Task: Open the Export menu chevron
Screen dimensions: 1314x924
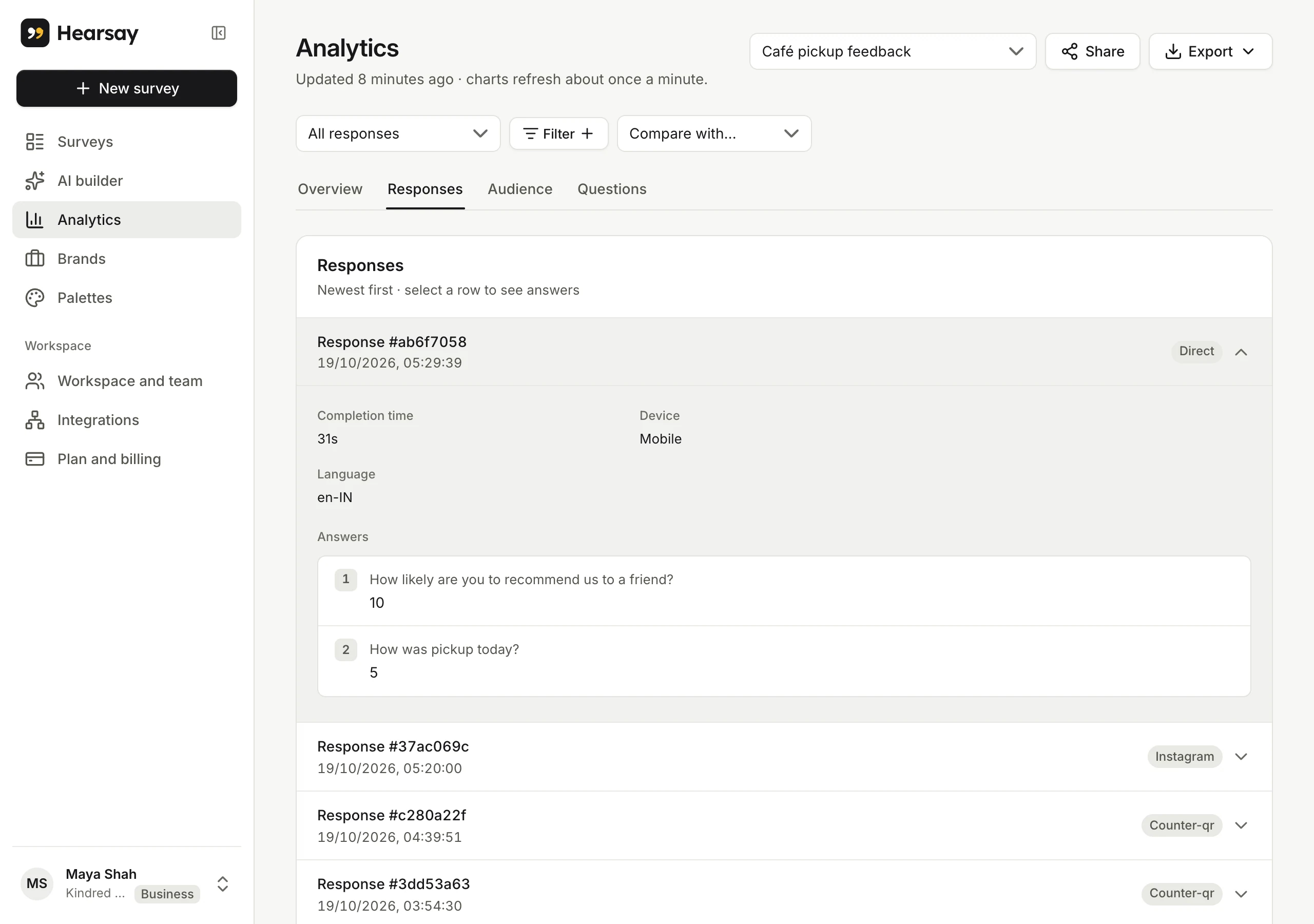Action: (x=1249, y=51)
